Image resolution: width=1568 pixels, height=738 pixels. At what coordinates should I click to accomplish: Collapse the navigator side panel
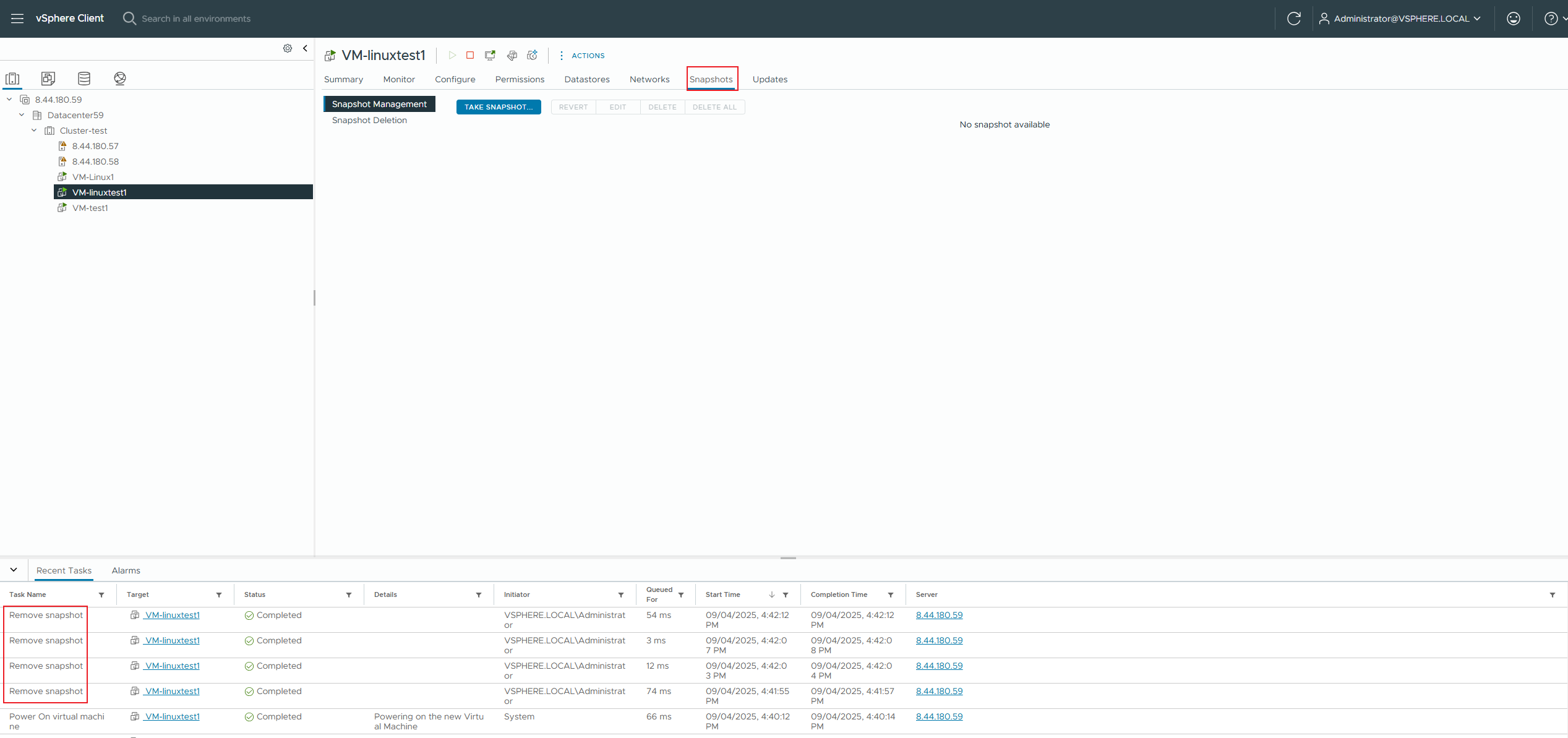click(x=305, y=48)
